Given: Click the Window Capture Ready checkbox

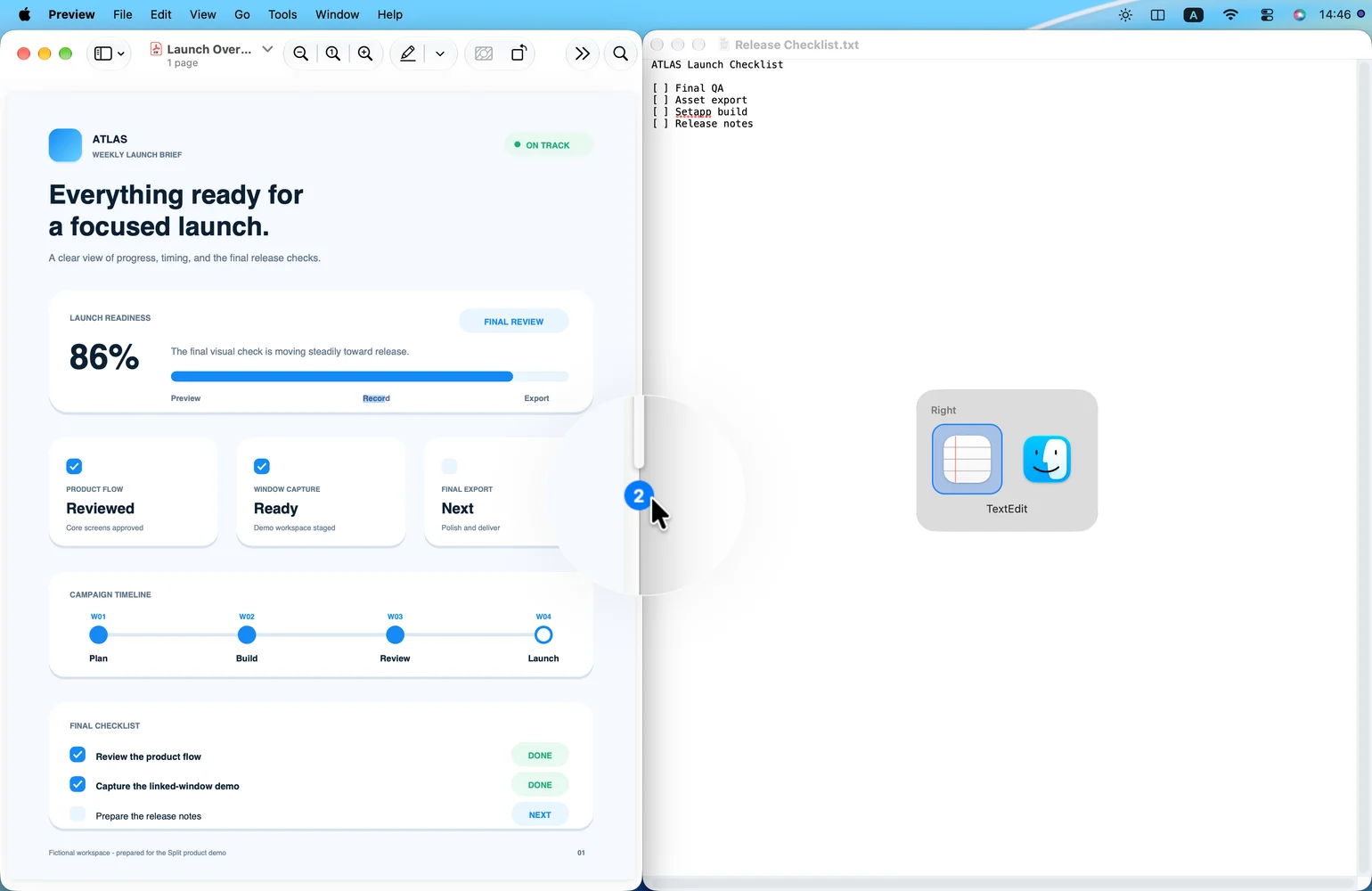Looking at the screenshot, I should 262,466.
